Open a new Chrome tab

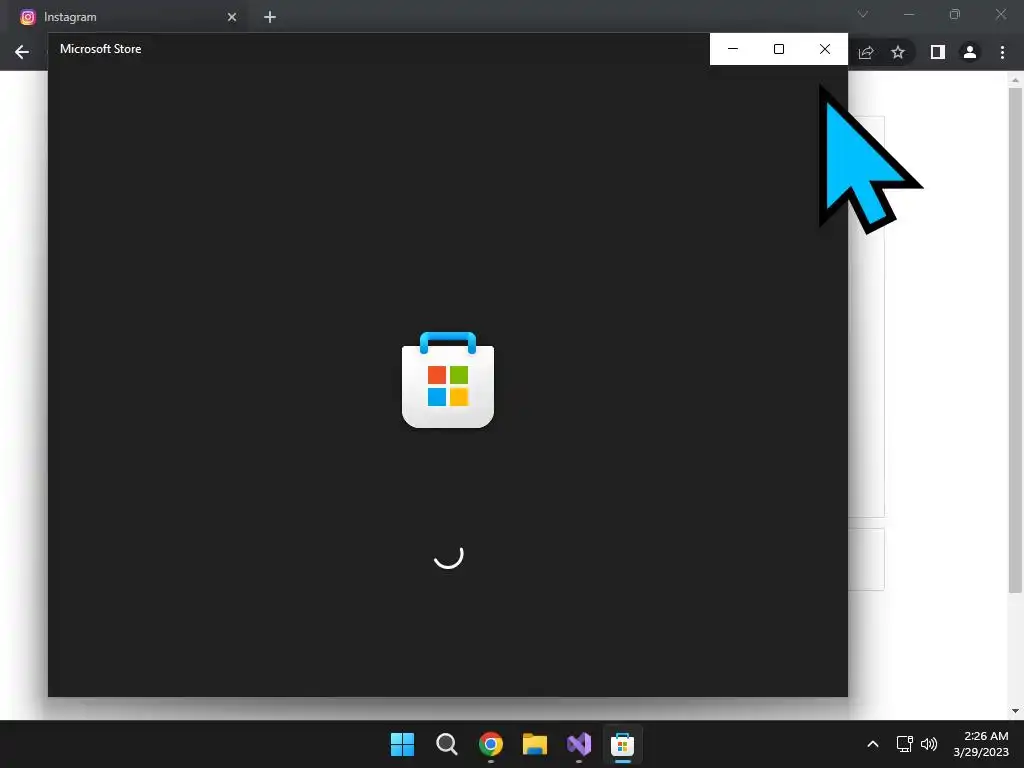[x=270, y=17]
